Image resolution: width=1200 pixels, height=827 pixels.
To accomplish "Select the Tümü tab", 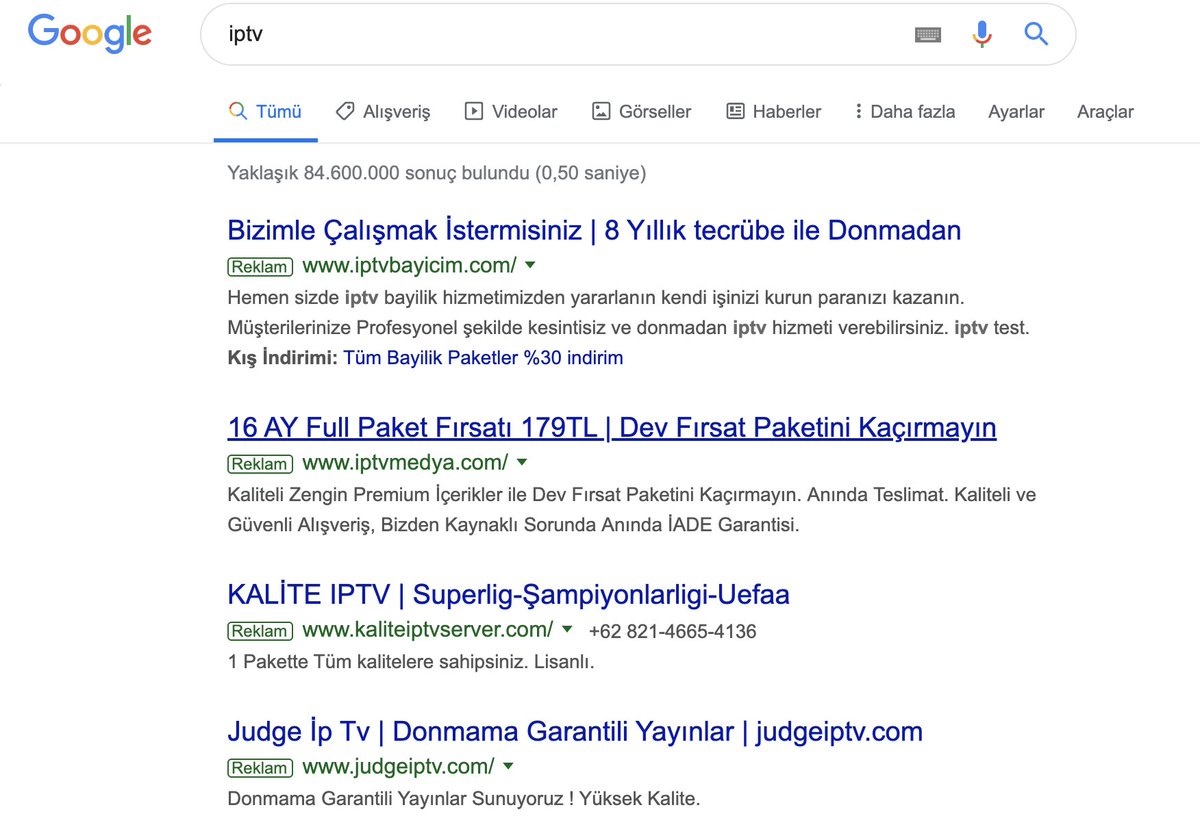I will click(265, 112).
